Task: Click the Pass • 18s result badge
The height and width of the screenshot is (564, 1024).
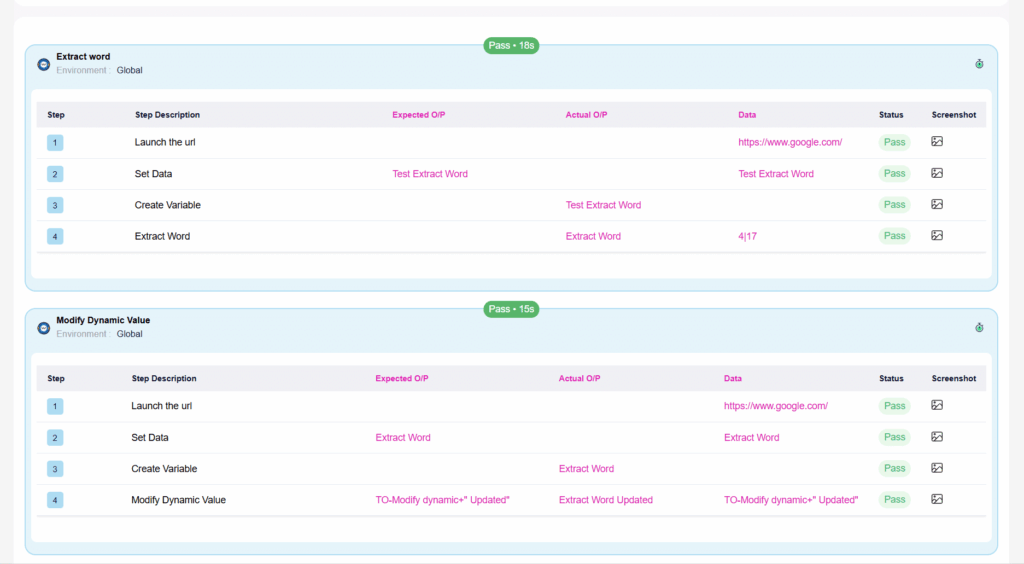Action: point(511,45)
